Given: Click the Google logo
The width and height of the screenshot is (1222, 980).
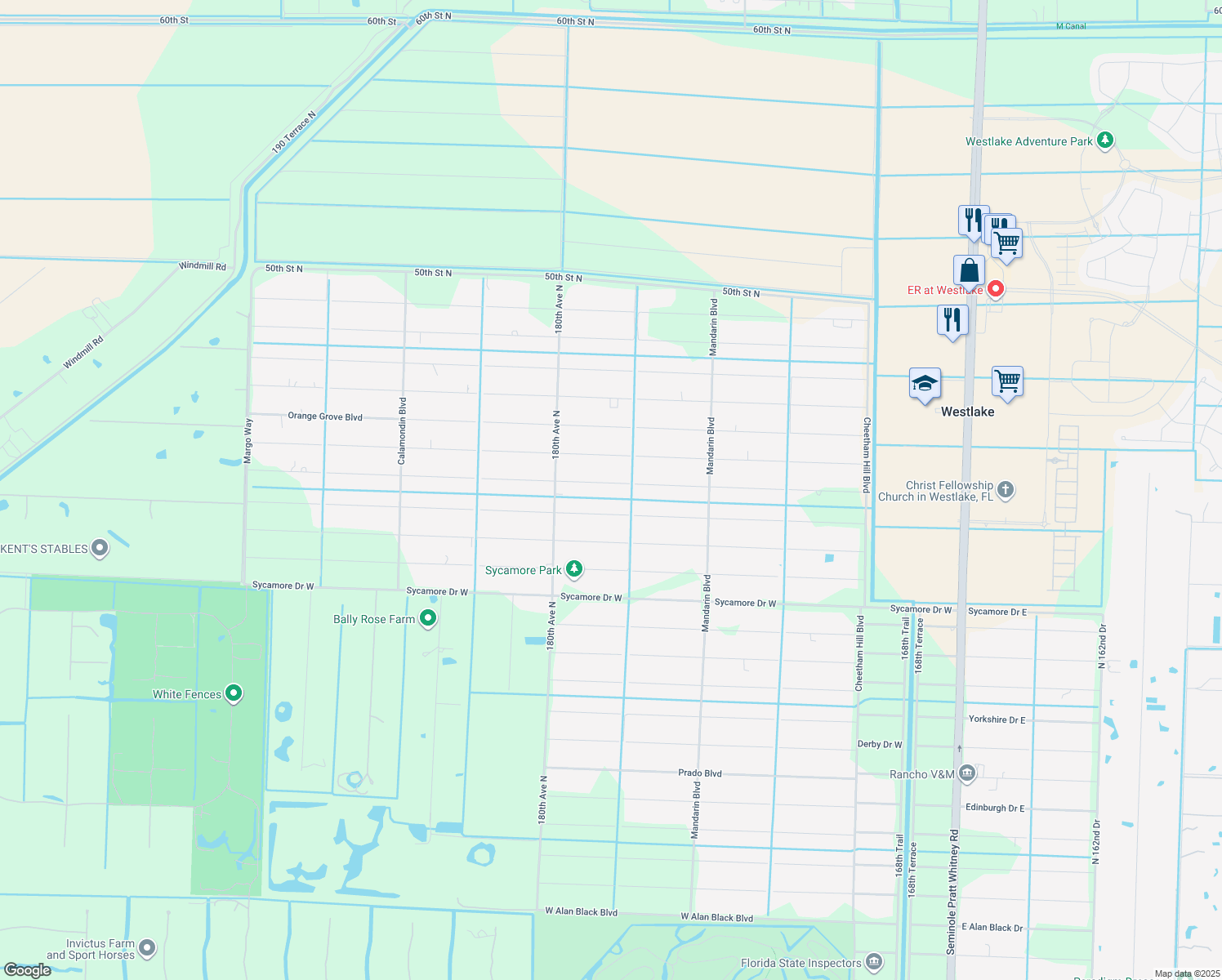Looking at the screenshot, I should click(x=27, y=969).
